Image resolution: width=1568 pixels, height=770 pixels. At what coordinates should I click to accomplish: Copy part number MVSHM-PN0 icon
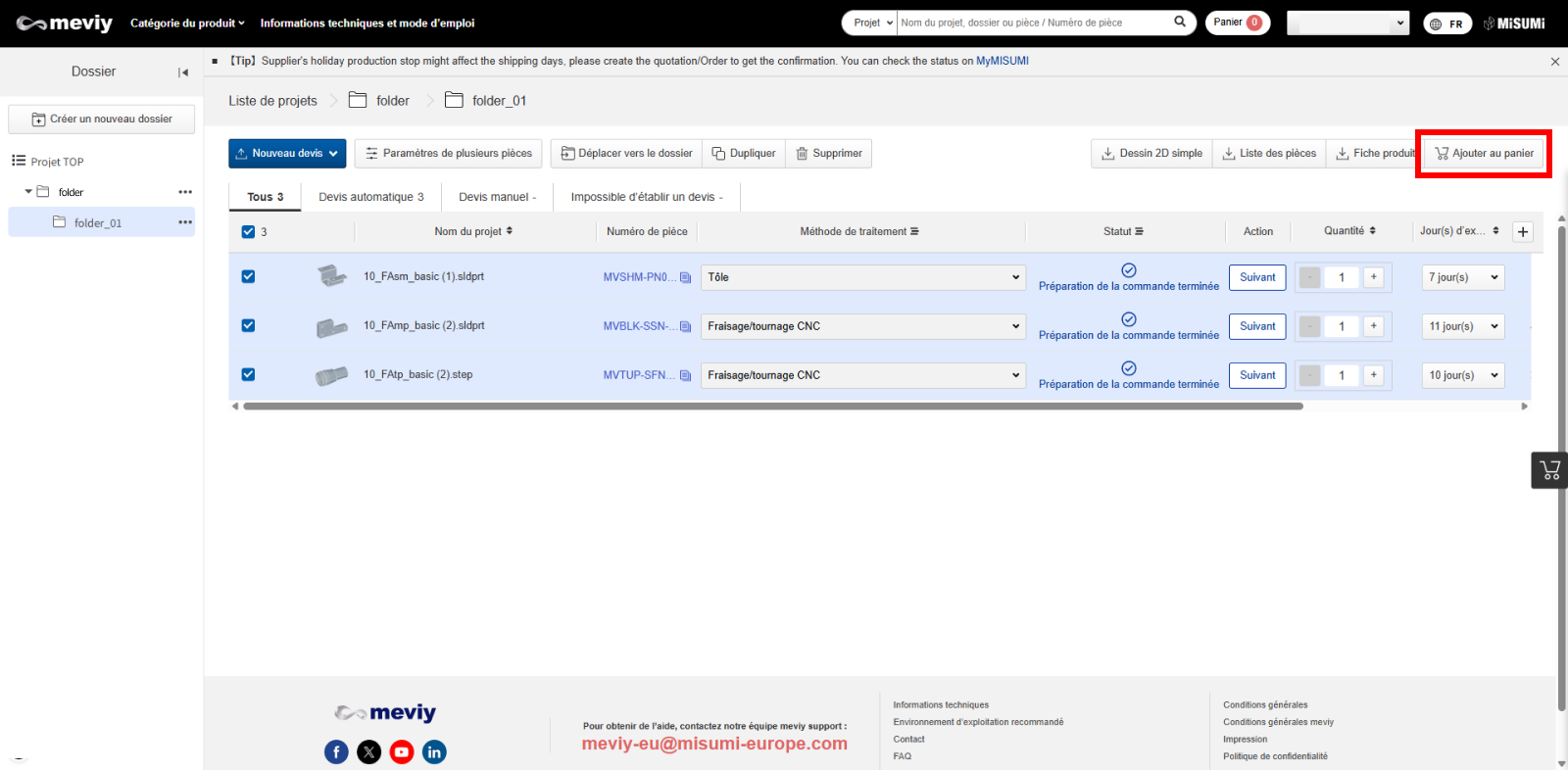coord(686,277)
